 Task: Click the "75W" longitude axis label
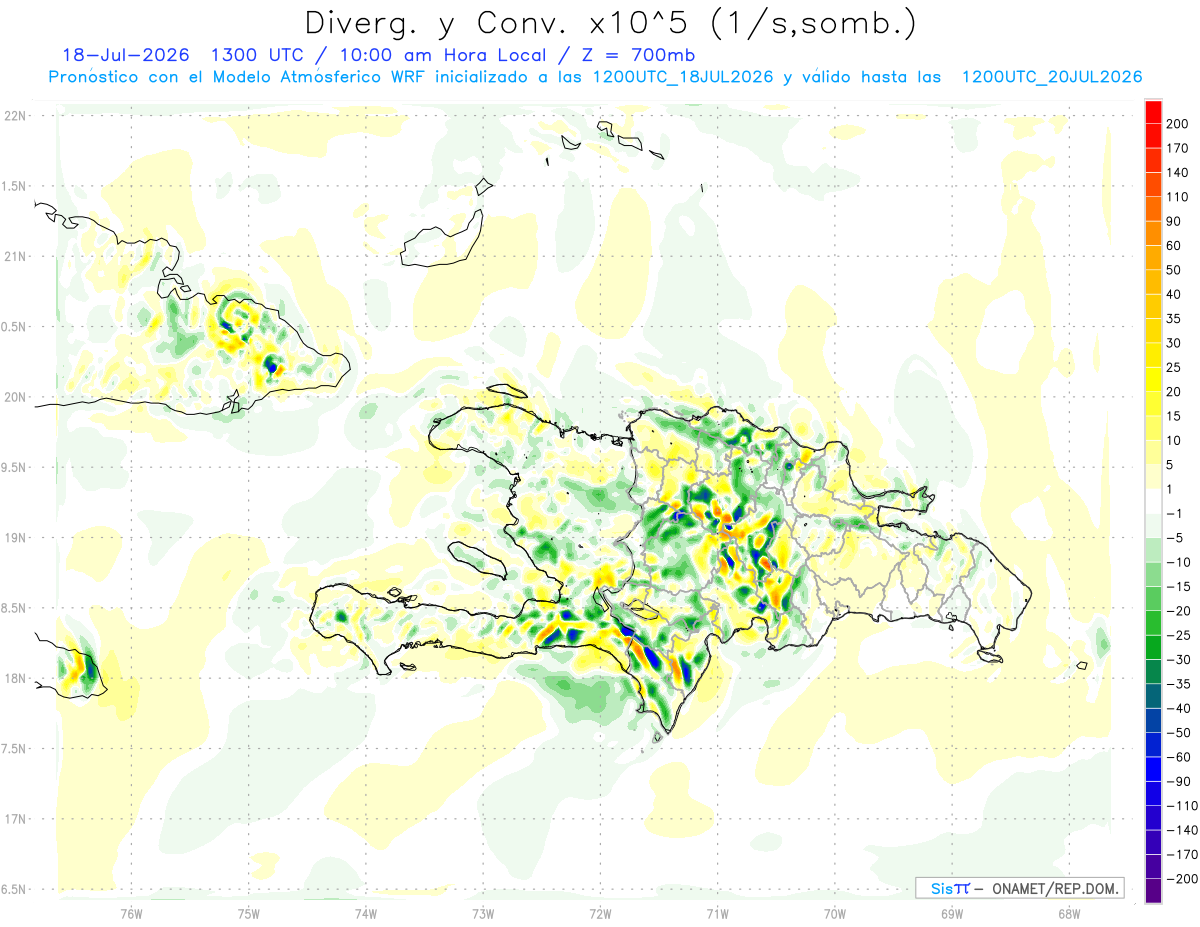[248, 912]
